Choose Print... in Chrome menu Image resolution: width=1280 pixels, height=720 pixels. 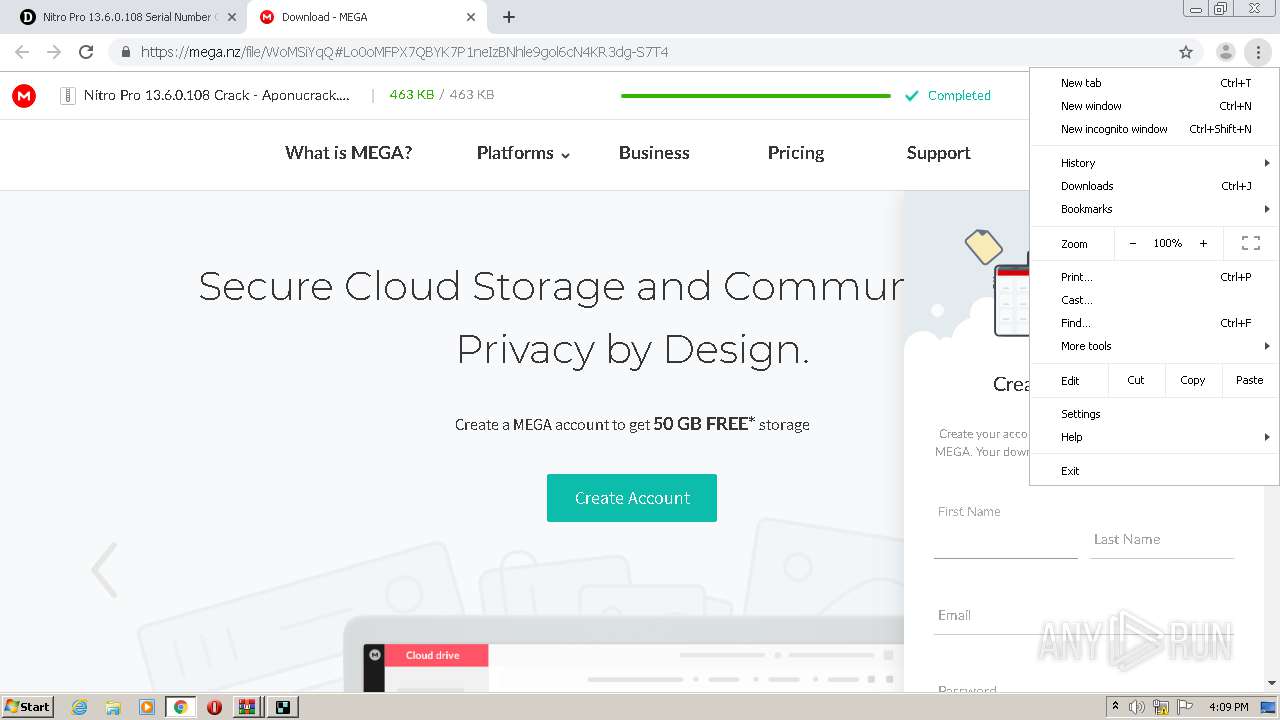(1154, 277)
